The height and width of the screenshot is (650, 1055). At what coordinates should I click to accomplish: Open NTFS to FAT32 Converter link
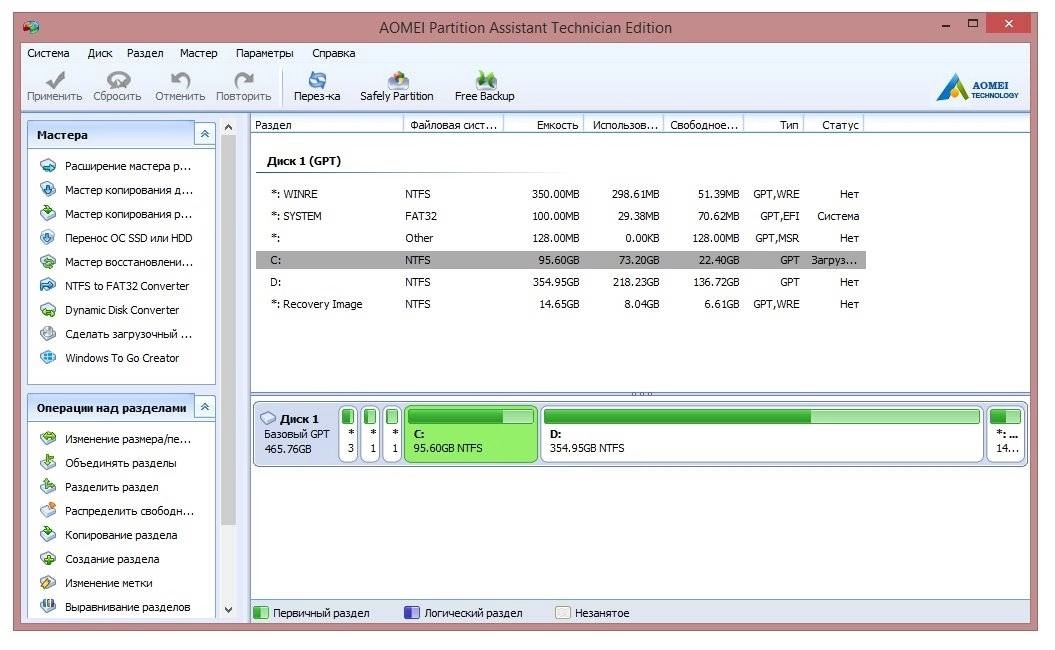(127, 286)
